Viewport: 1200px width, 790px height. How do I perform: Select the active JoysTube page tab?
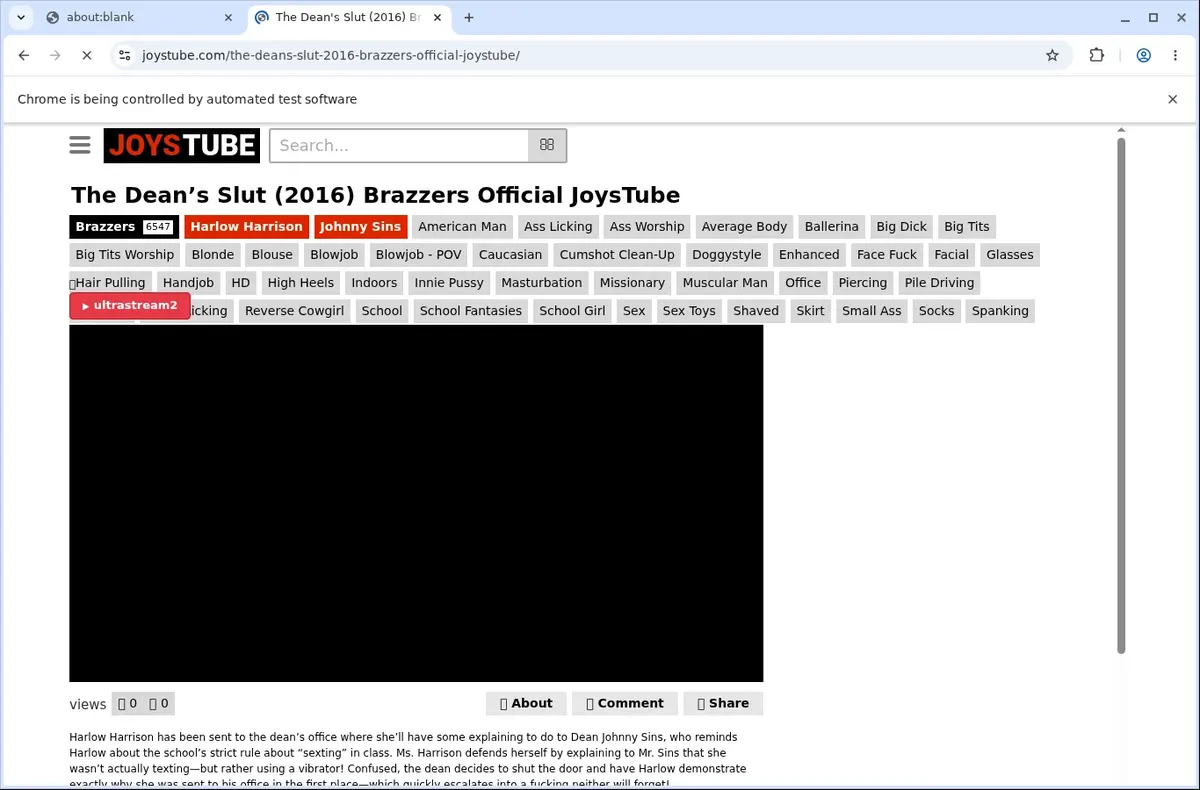(346, 17)
